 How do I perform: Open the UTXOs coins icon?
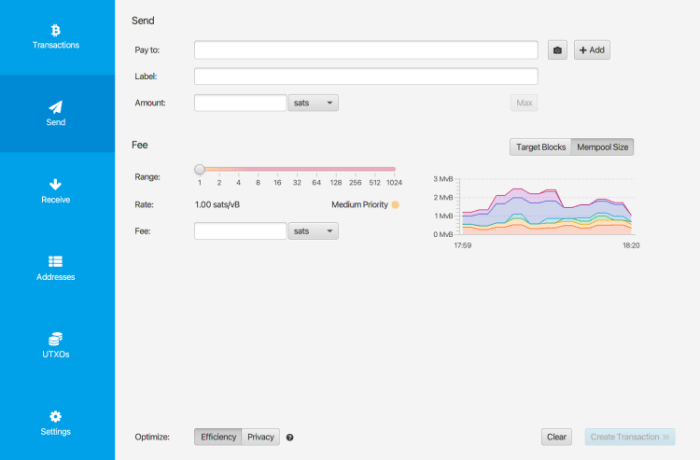tap(55, 339)
